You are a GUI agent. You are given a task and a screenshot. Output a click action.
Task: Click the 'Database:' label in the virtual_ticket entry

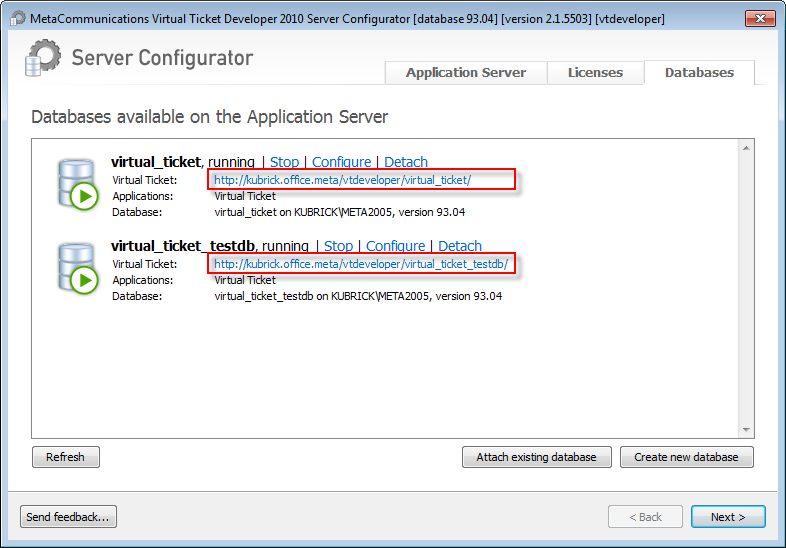click(137, 212)
